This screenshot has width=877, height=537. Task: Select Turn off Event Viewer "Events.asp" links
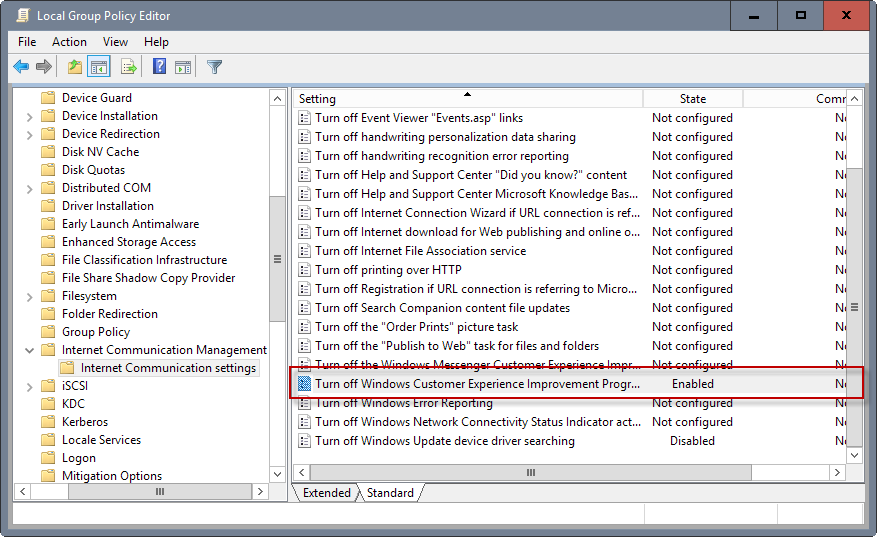419,118
